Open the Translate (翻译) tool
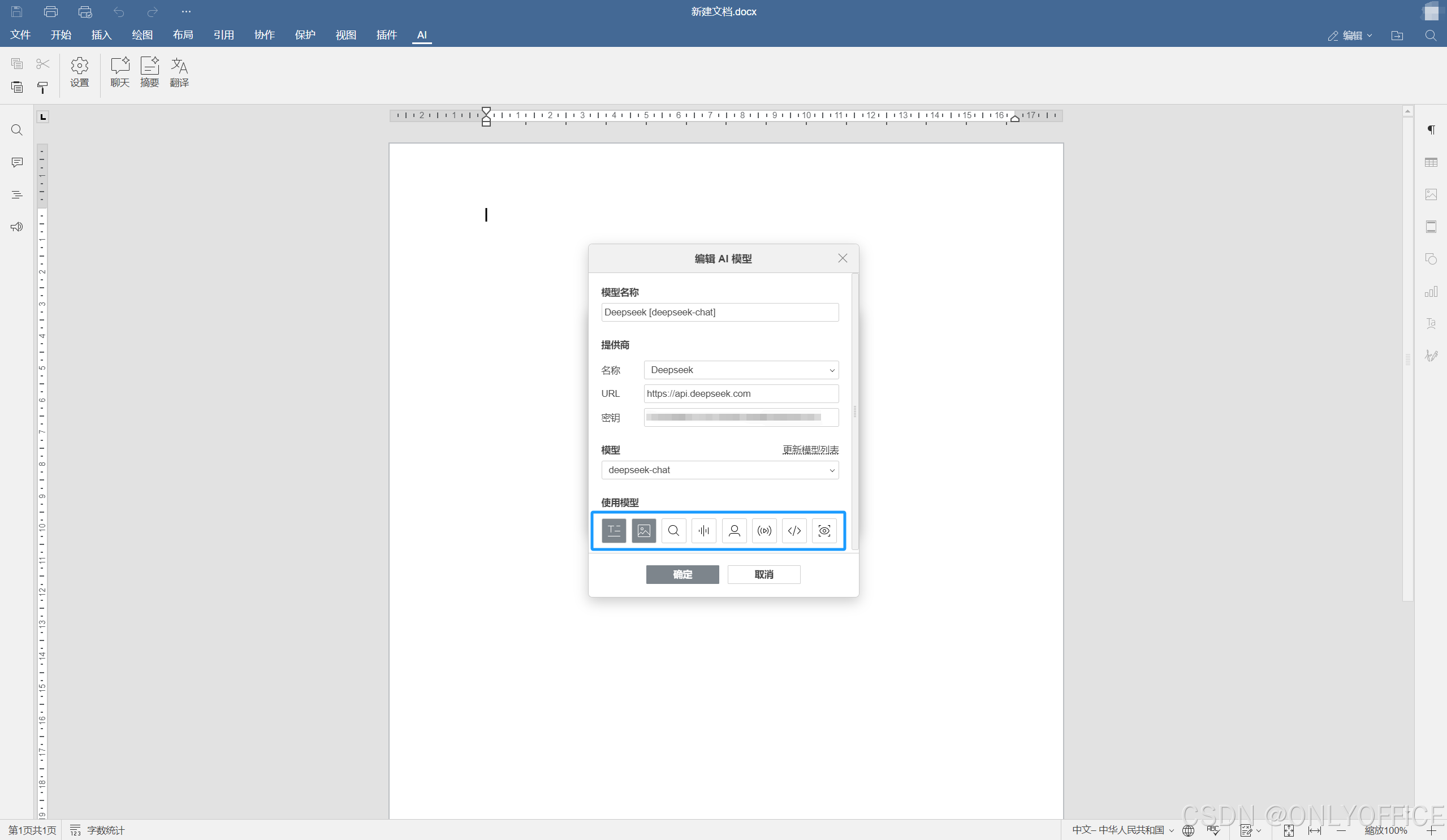 pos(179,72)
